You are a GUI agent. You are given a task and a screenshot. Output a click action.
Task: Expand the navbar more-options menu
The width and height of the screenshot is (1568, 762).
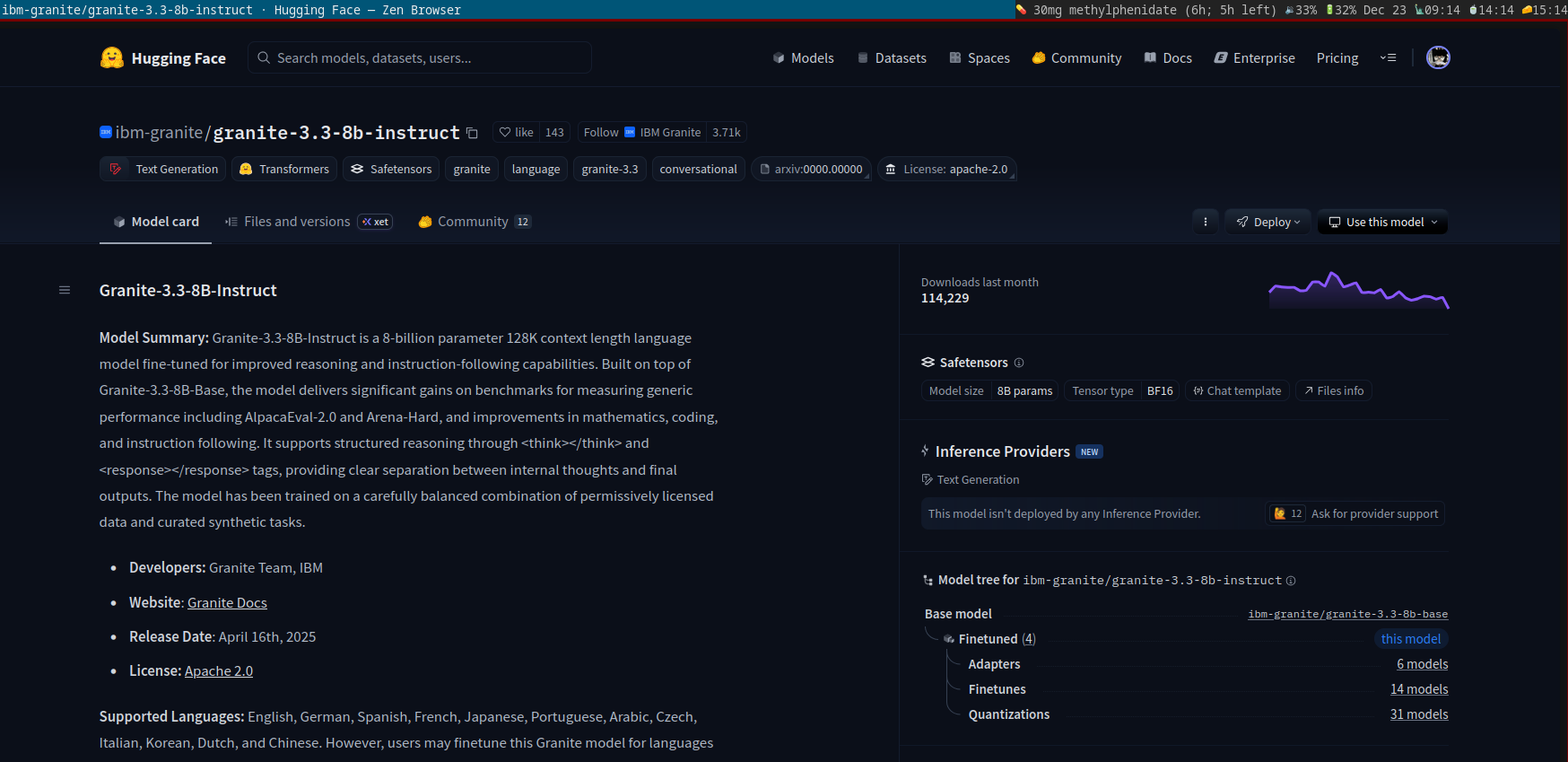[1388, 57]
